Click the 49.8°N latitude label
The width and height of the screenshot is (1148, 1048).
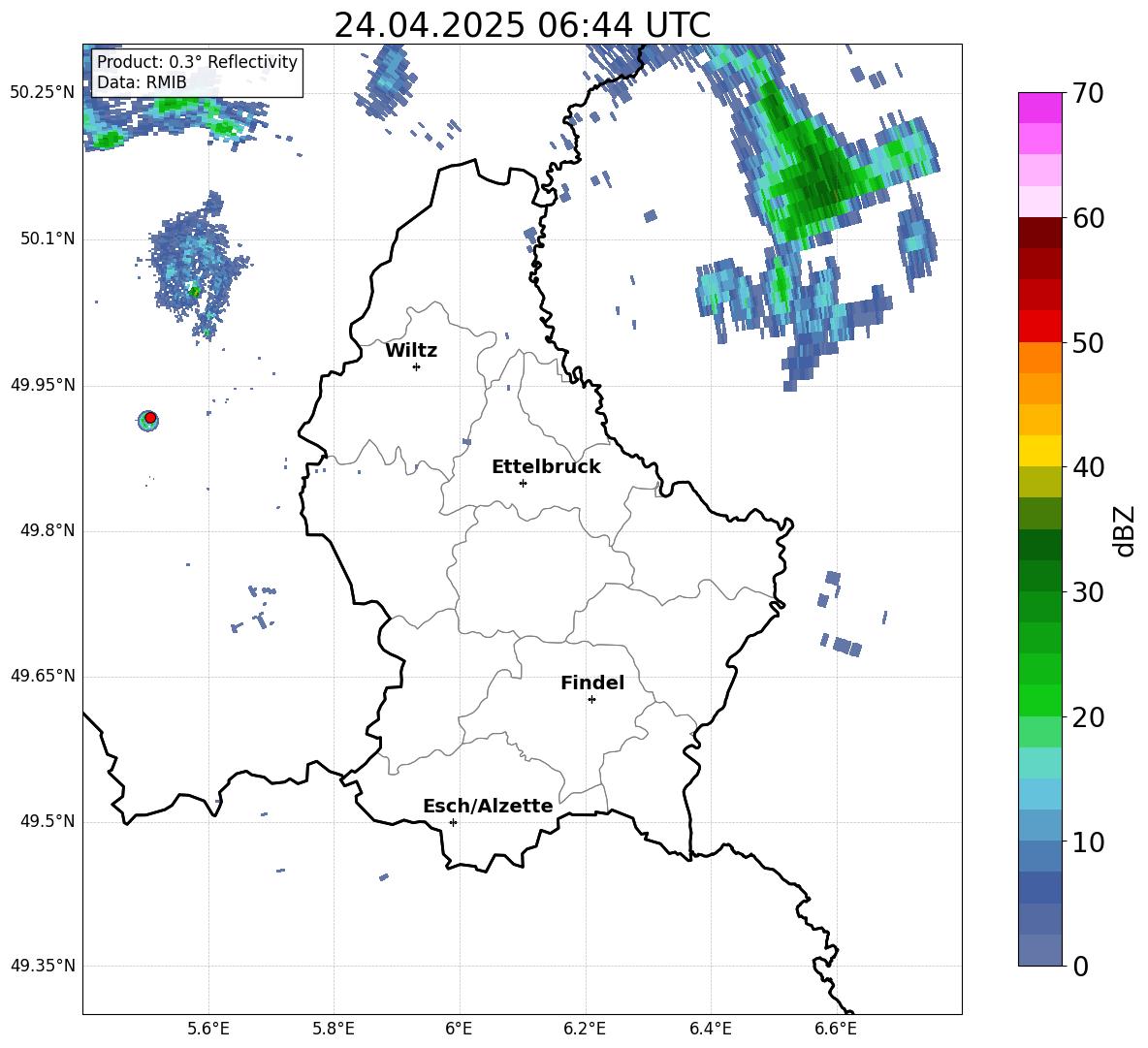(x=47, y=530)
